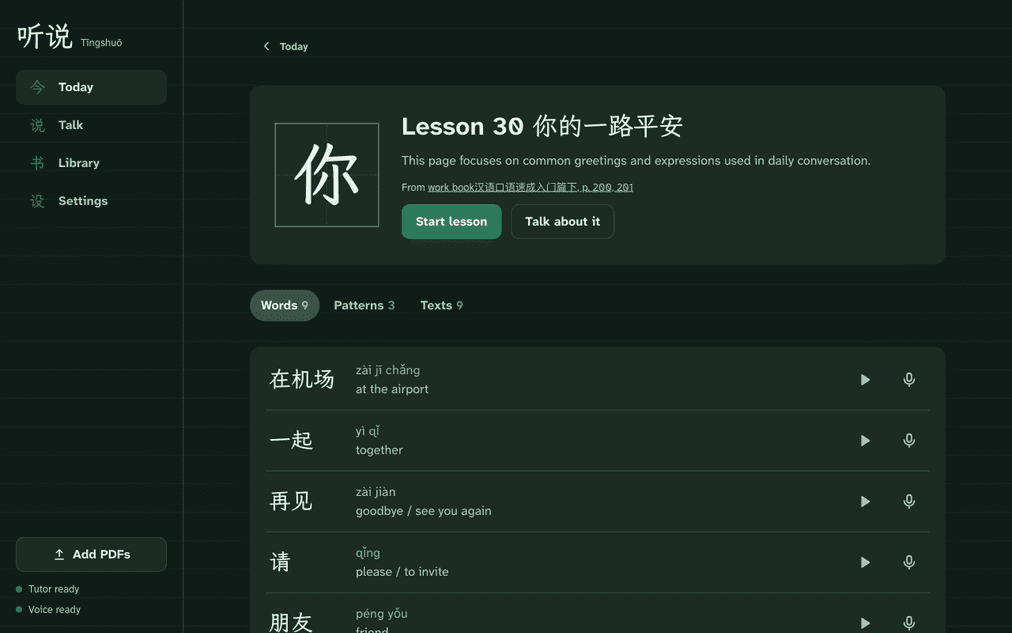
Task: Play audio for 在机场
Action: 865,379
